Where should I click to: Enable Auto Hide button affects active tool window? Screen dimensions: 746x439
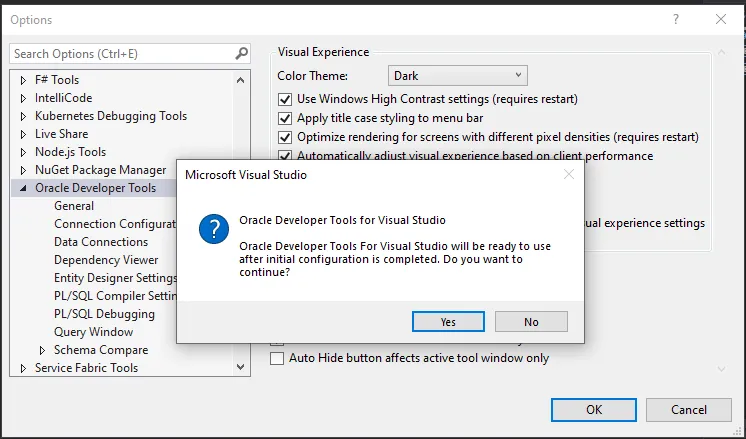277,358
